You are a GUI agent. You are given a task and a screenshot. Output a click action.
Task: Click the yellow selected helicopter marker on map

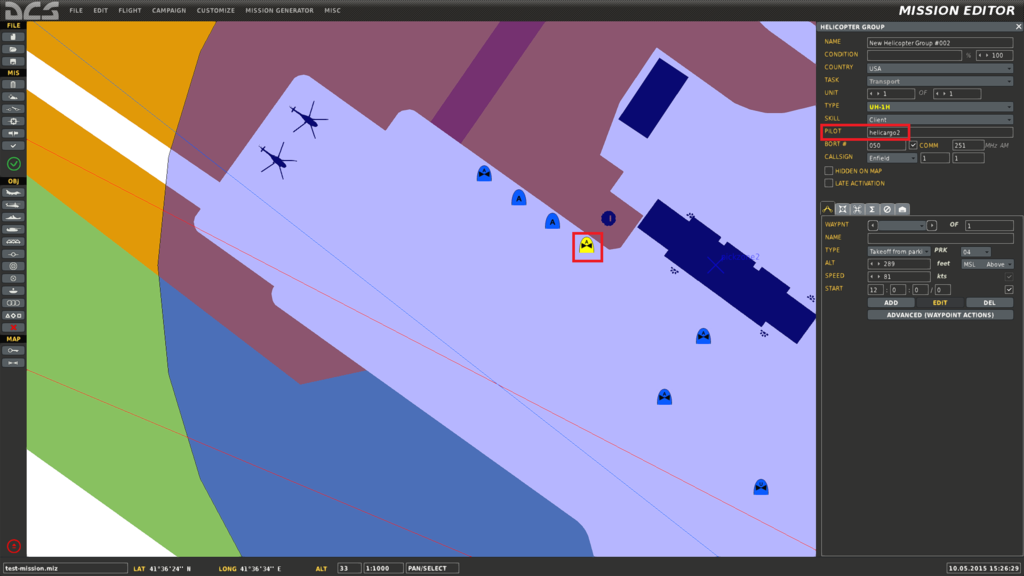coord(587,245)
